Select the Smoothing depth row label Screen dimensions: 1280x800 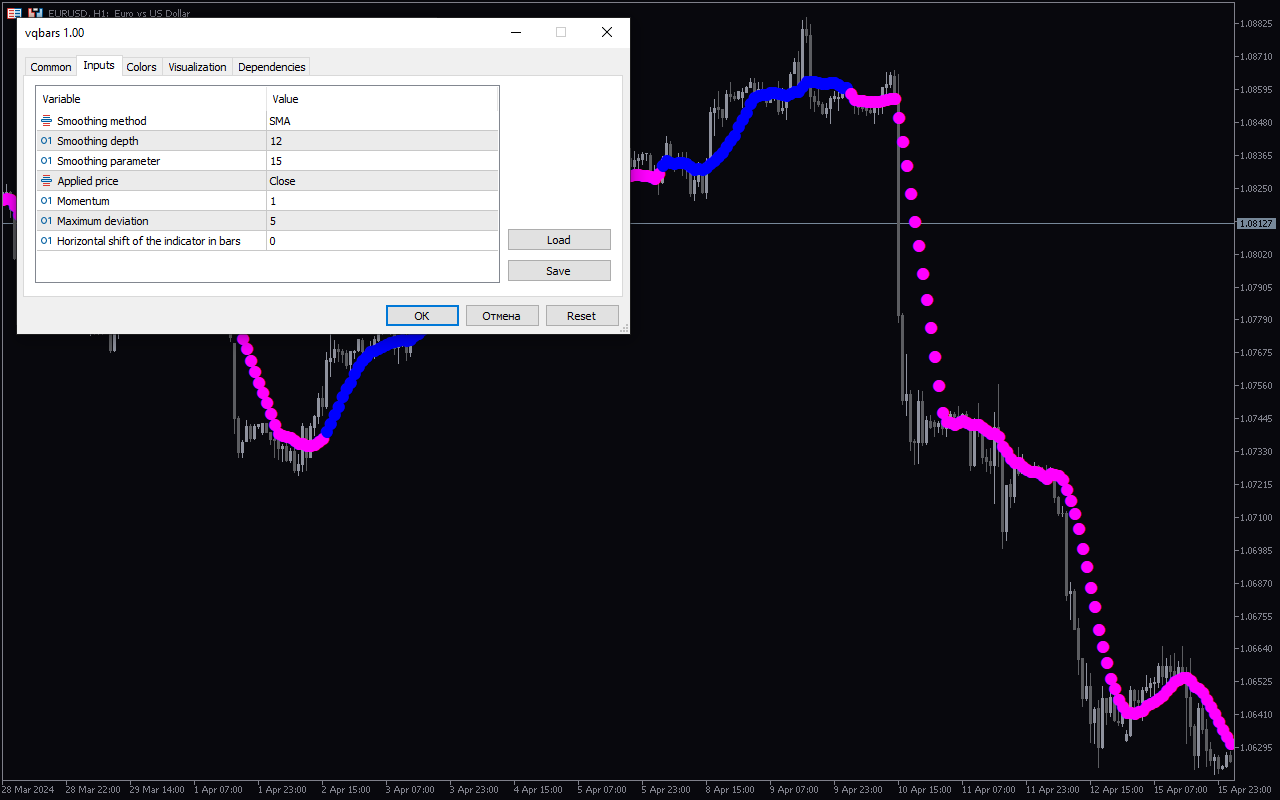pyautogui.click(x=98, y=141)
